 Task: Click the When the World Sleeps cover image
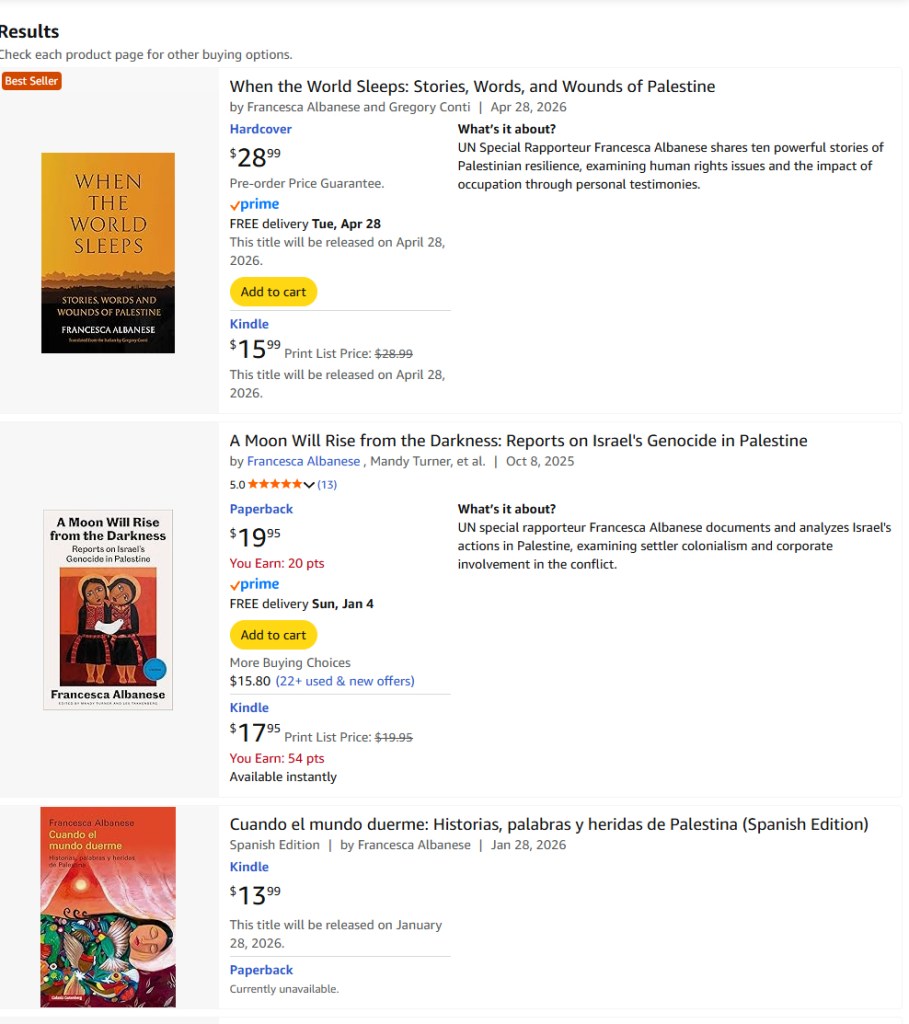[107, 252]
